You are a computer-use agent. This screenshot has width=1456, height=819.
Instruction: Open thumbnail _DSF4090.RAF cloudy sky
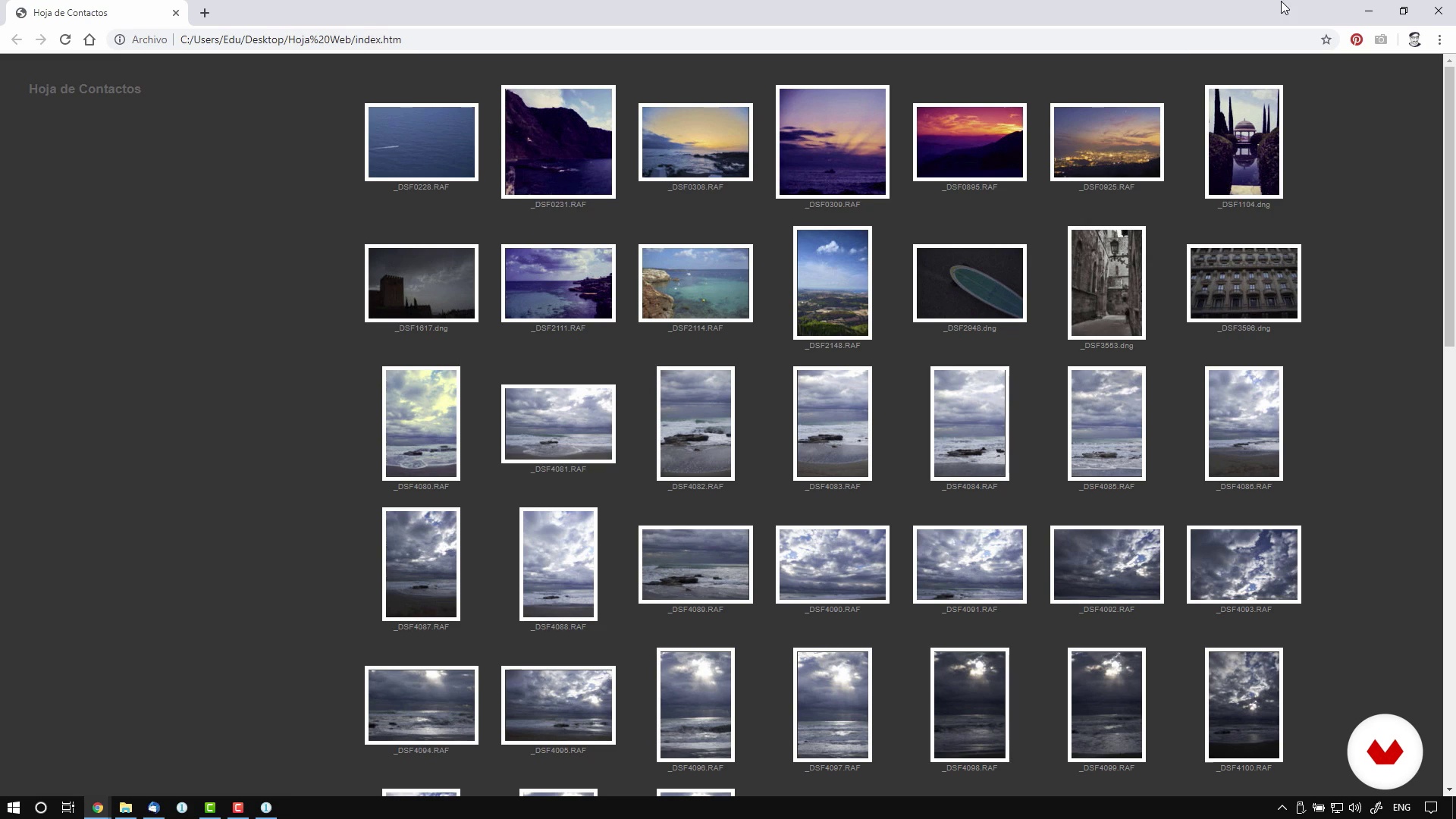[x=833, y=564]
